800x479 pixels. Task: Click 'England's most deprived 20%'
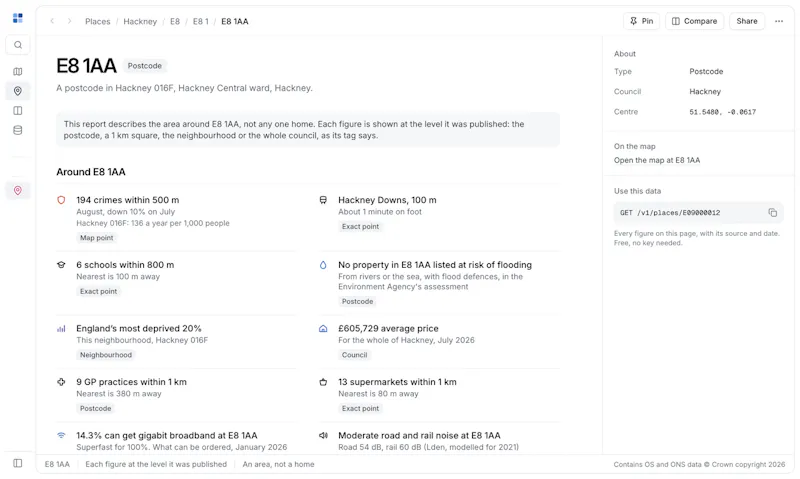[139, 329]
